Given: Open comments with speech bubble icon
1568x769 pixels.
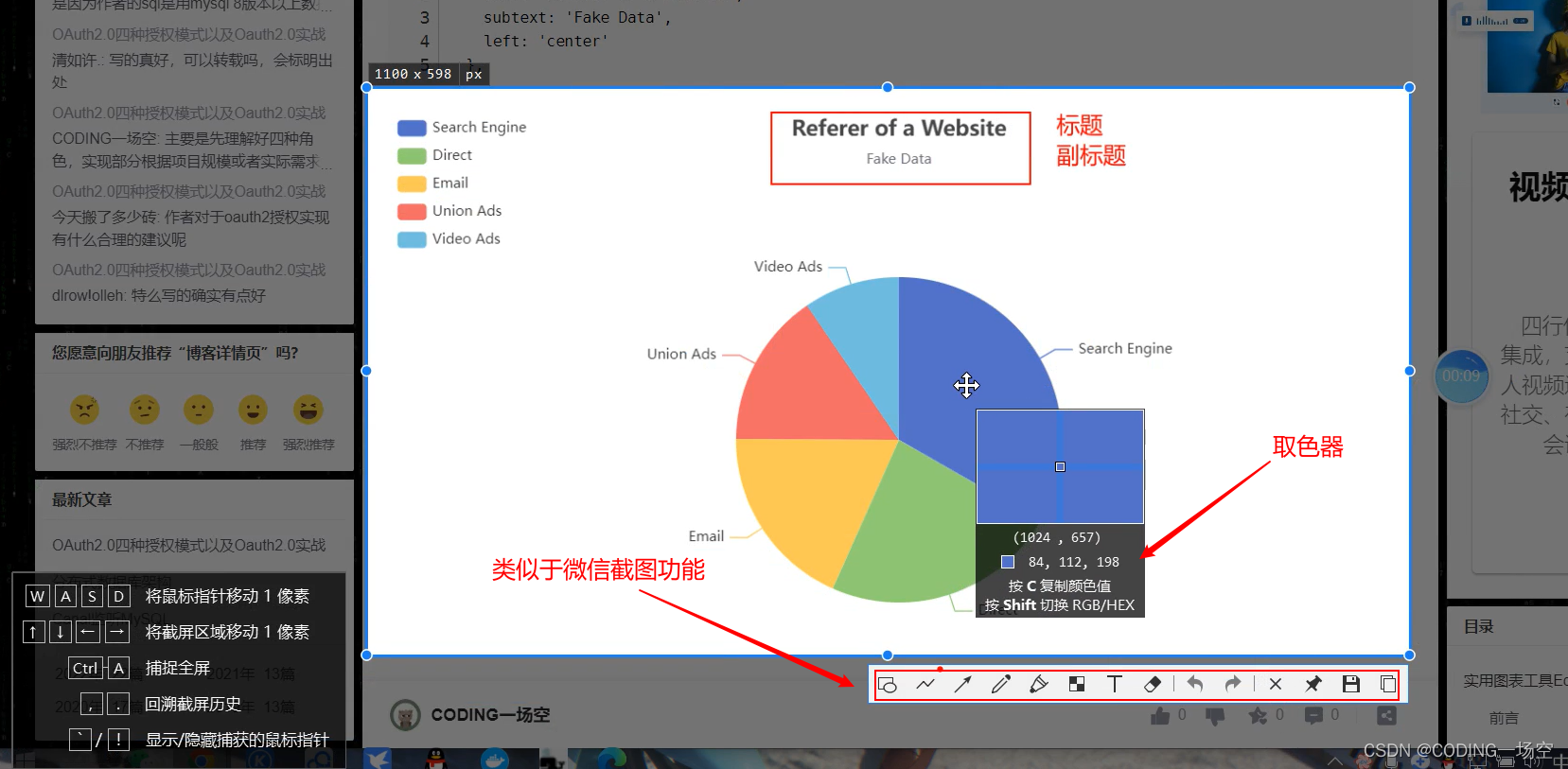Looking at the screenshot, I should coord(1313,716).
